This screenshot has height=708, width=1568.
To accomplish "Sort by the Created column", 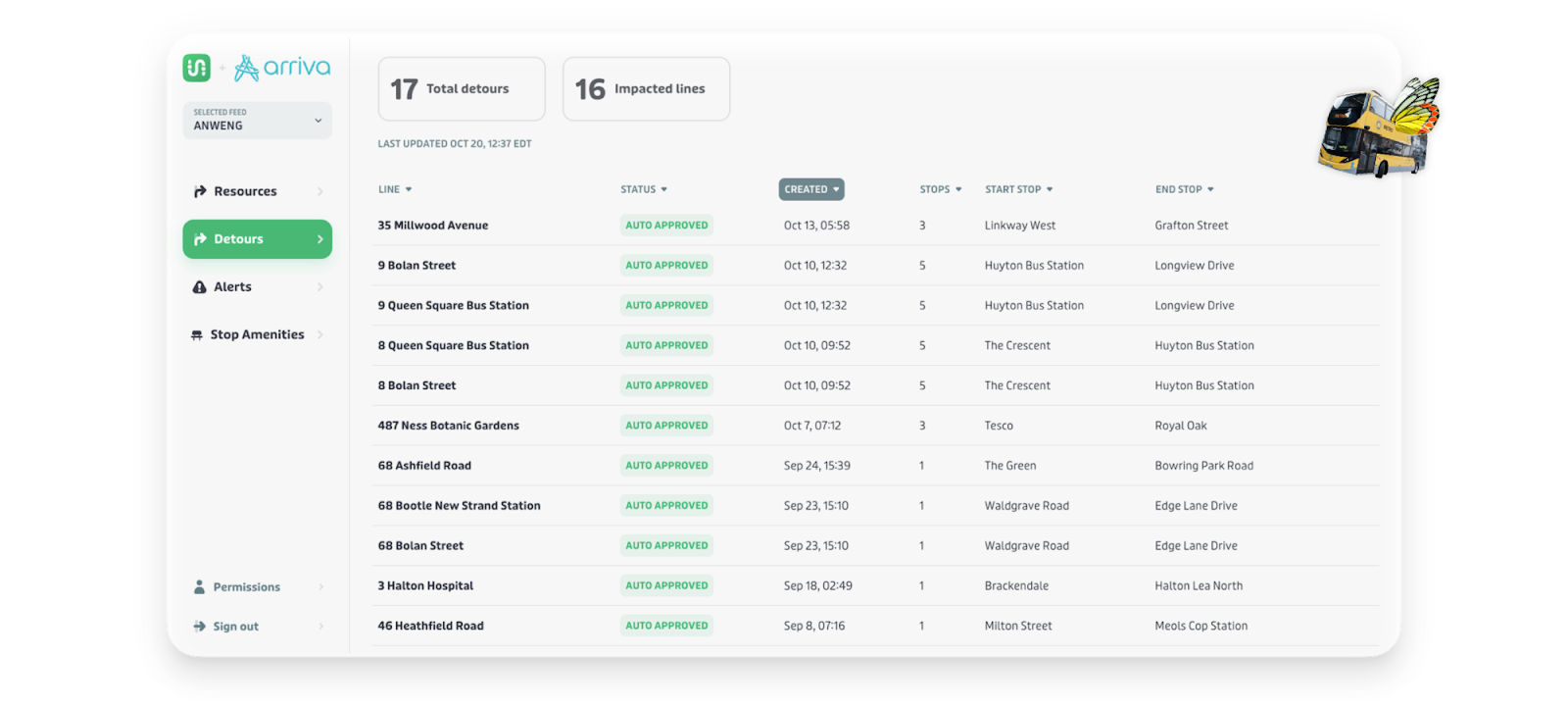I will click(x=810, y=189).
